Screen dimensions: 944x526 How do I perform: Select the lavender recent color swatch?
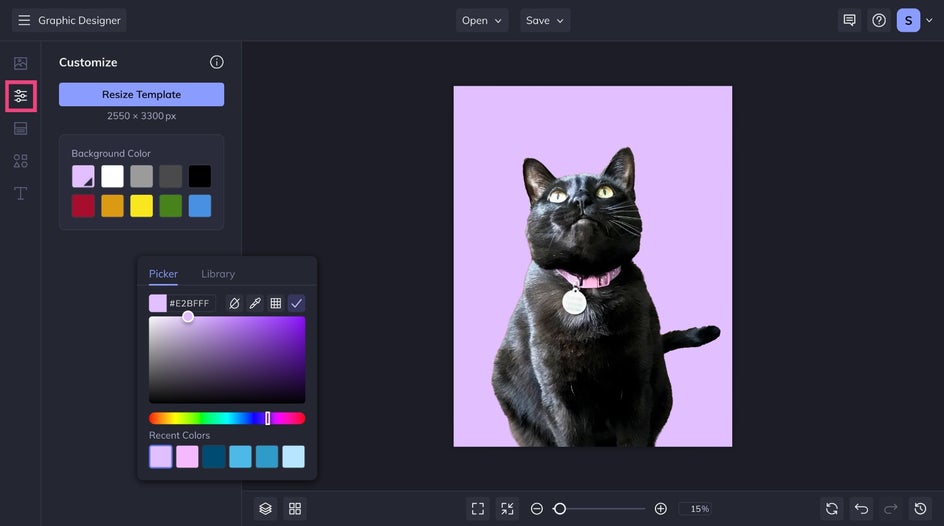coord(161,457)
